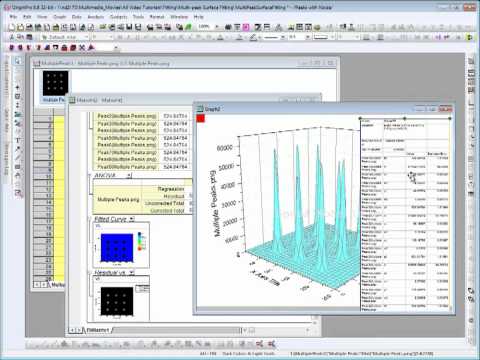Expand the Residual section dropdown
The width and height of the screenshot is (480, 360).
click(132, 272)
